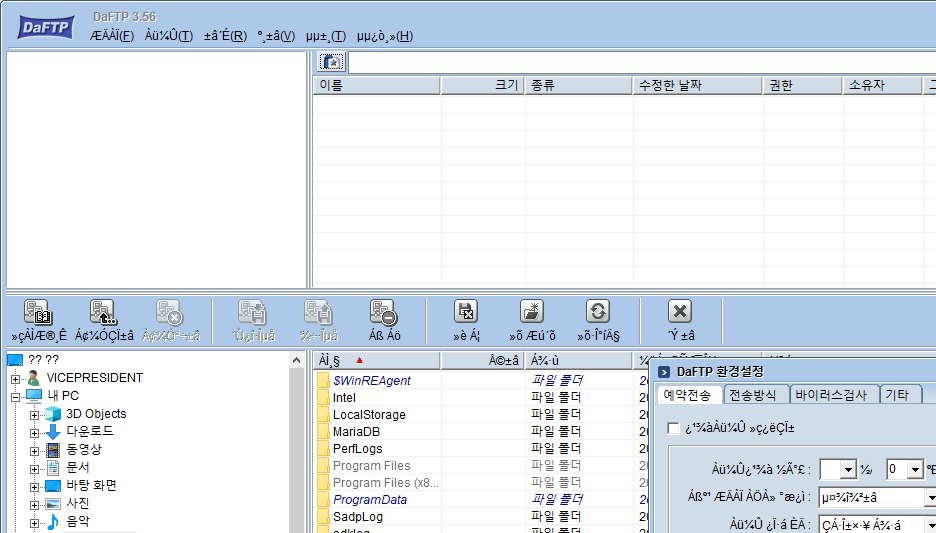Click the upload transfer toolbar icon
936x533 pixels.
pyautogui.click(x=319, y=312)
